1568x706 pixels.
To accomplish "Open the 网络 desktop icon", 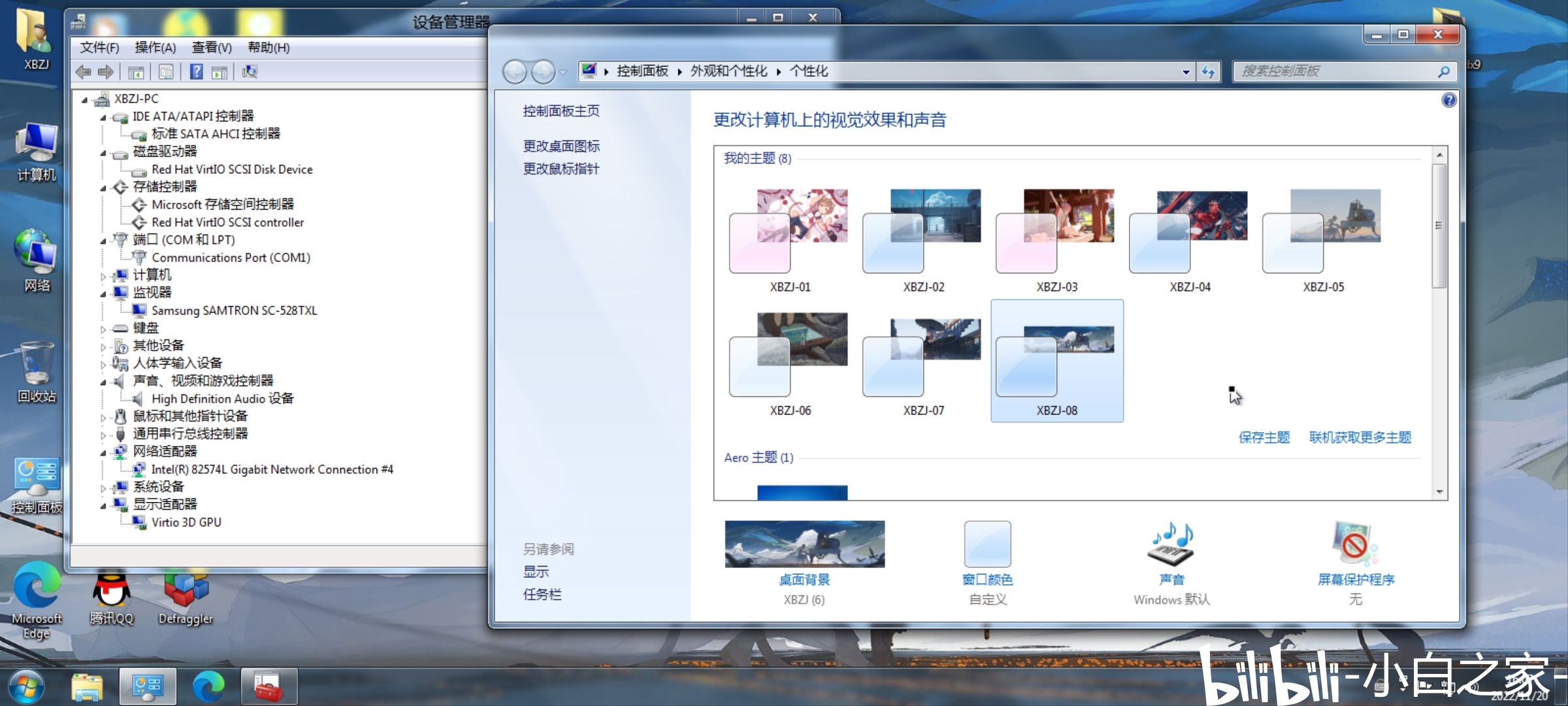I will (x=37, y=260).
